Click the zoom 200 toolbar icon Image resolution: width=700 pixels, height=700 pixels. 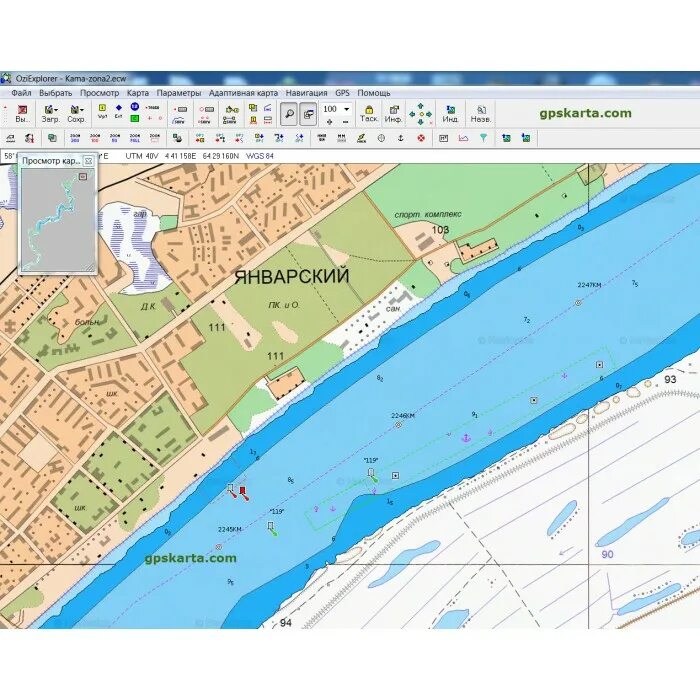(x=75, y=138)
